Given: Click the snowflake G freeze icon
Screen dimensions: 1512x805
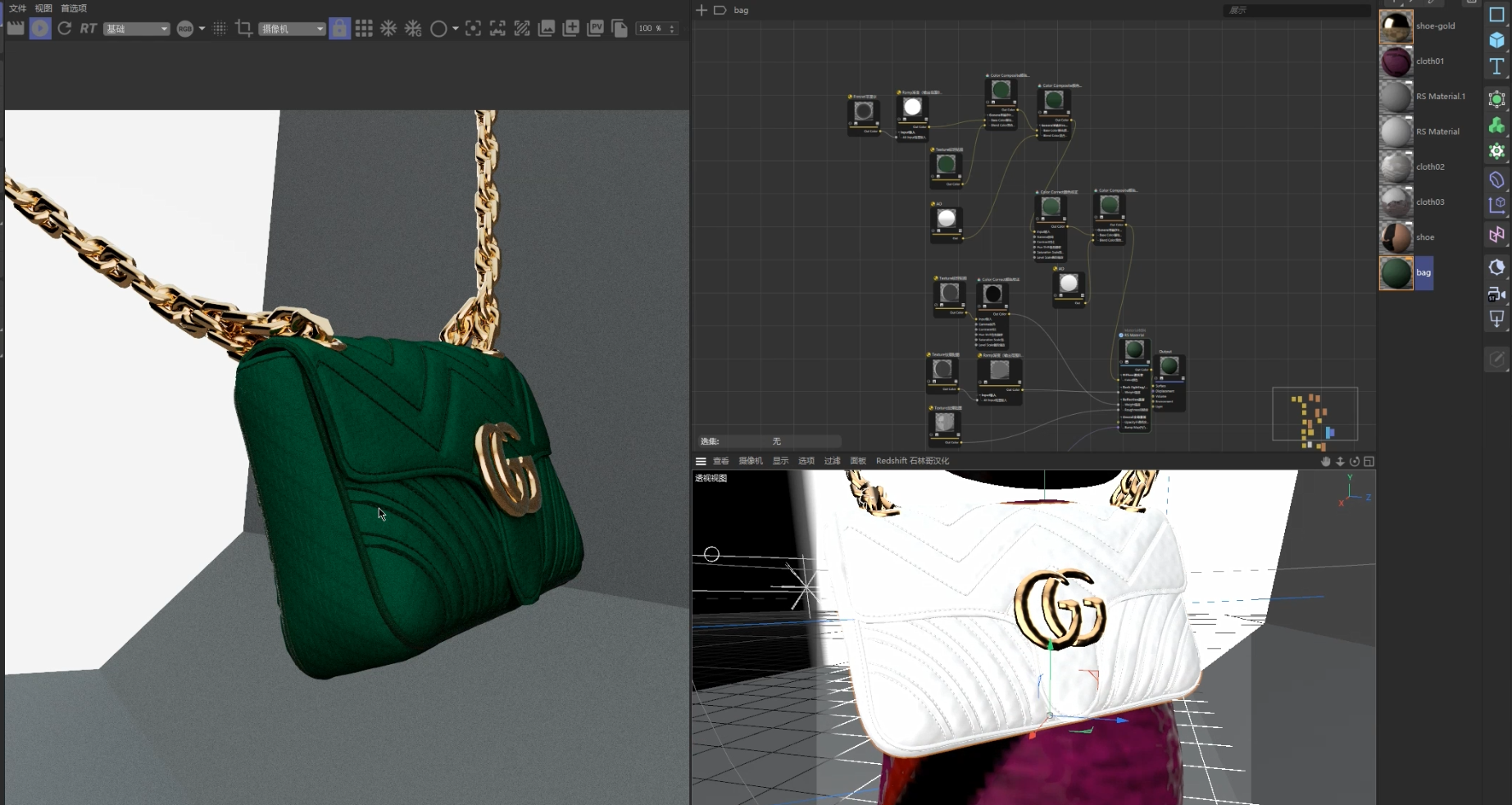Looking at the screenshot, I should (413, 29).
